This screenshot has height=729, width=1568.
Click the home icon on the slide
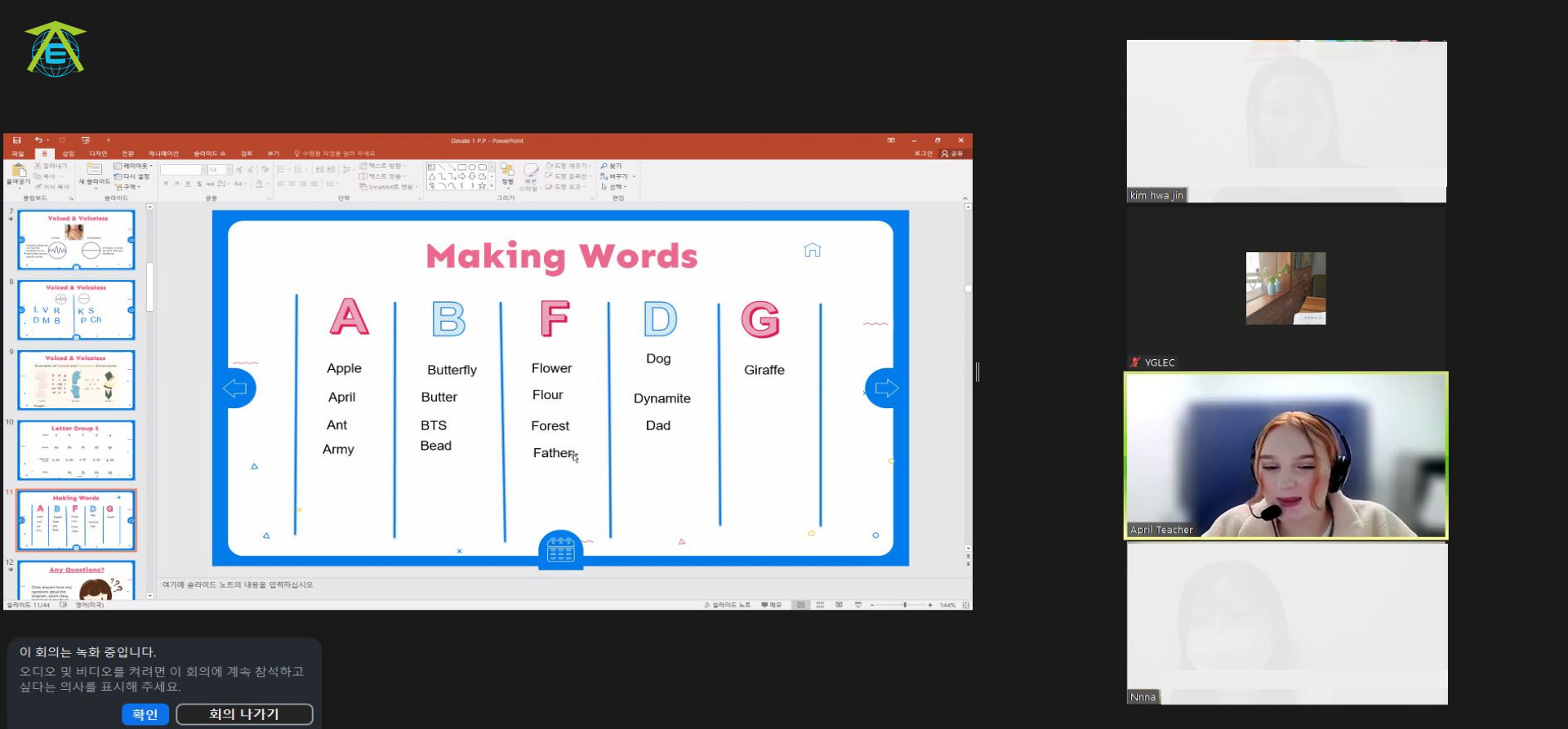[x=812, y=250]
